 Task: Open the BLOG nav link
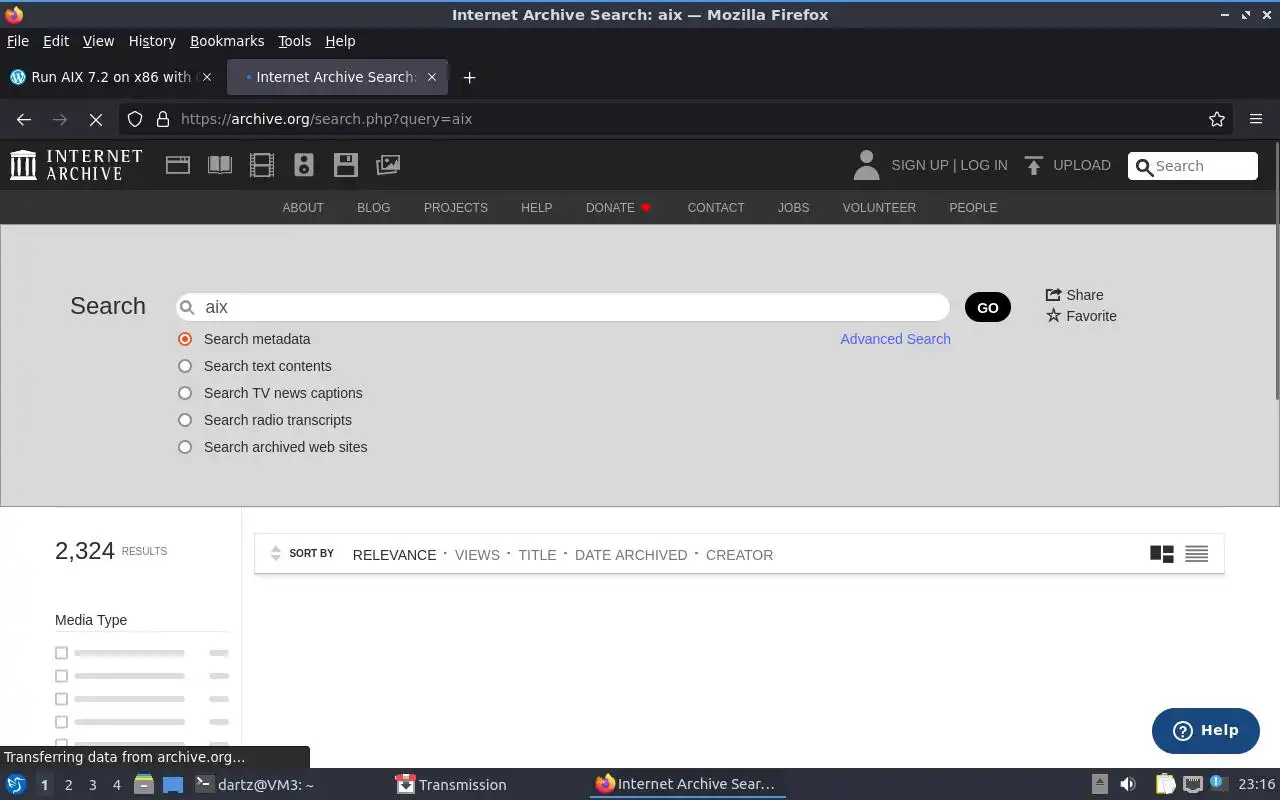pyautogui.click(x=374, y=208)
